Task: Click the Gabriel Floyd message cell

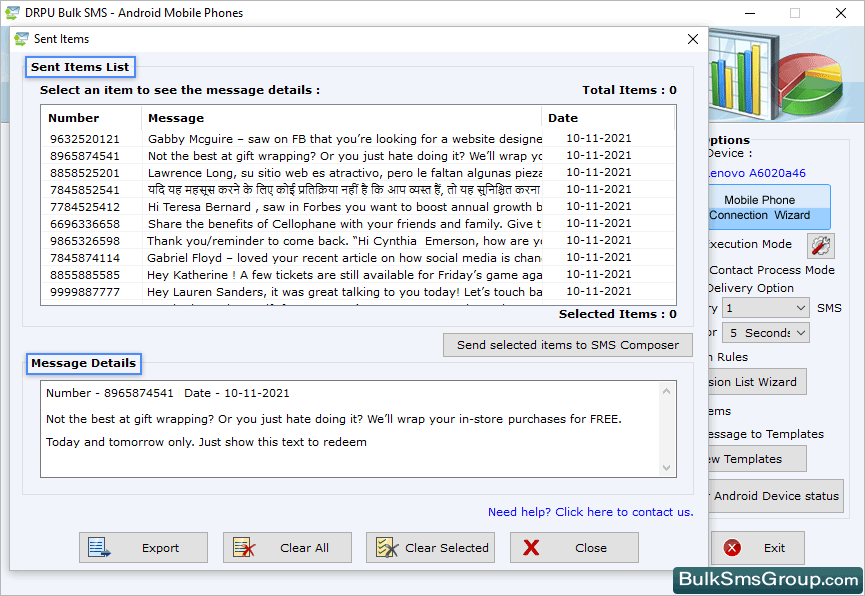Action: [x=344, y=258]
